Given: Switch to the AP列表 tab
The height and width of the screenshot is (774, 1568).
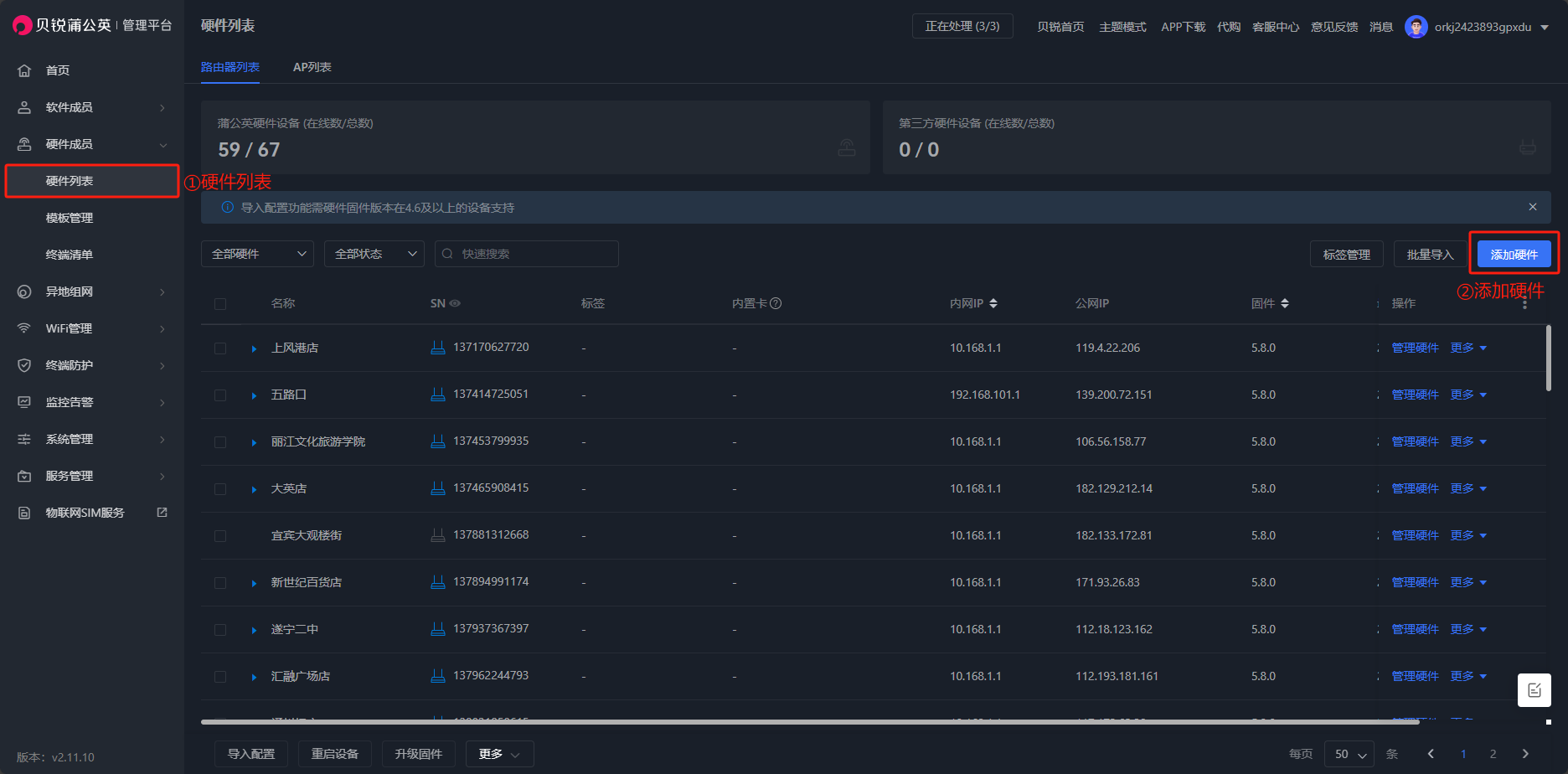Looking at the screenshot, I should [x=312, y=67].
